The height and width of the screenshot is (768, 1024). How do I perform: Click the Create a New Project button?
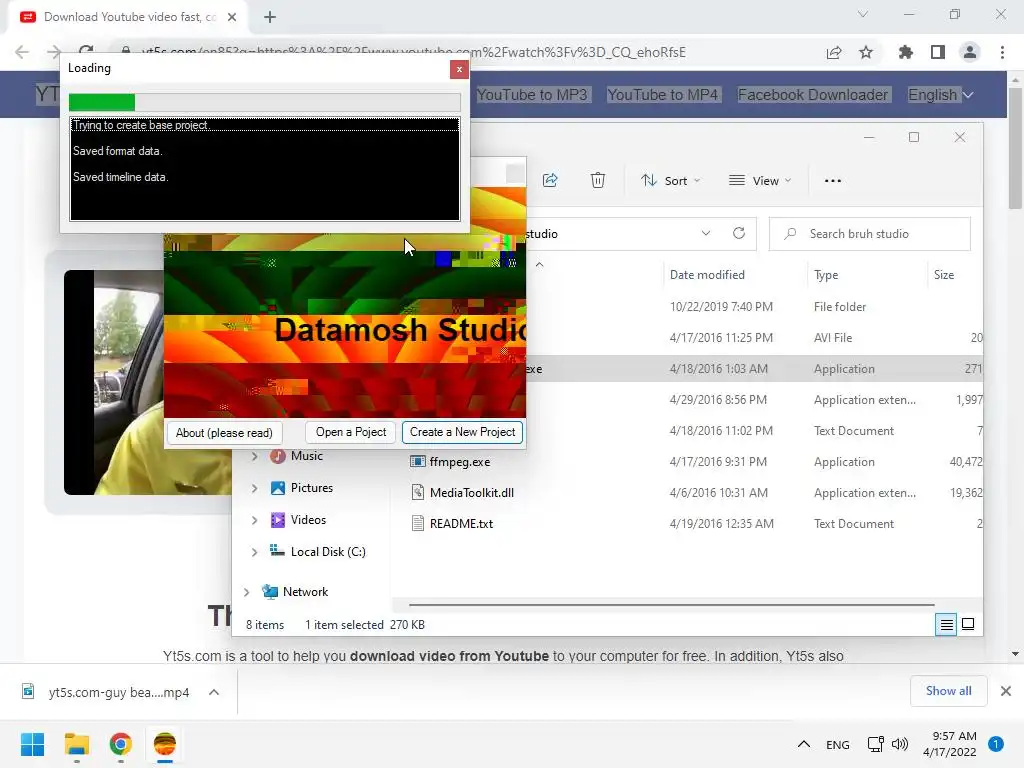[x=462, y=432]
